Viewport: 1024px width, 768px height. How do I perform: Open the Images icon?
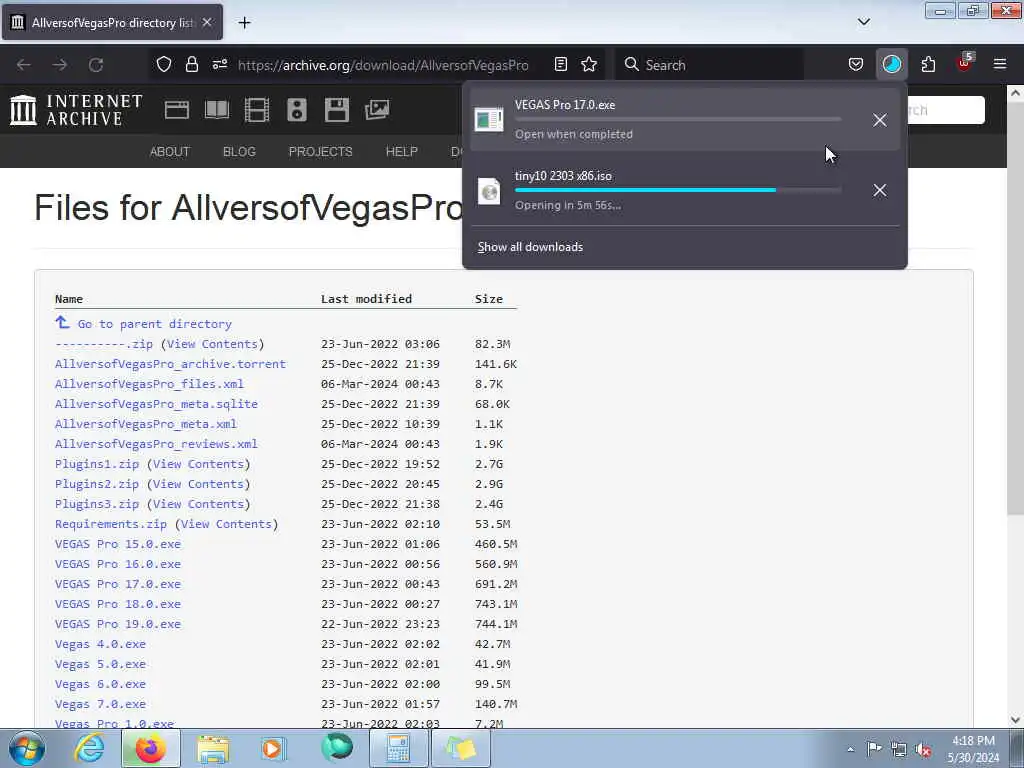click(377, 110)
